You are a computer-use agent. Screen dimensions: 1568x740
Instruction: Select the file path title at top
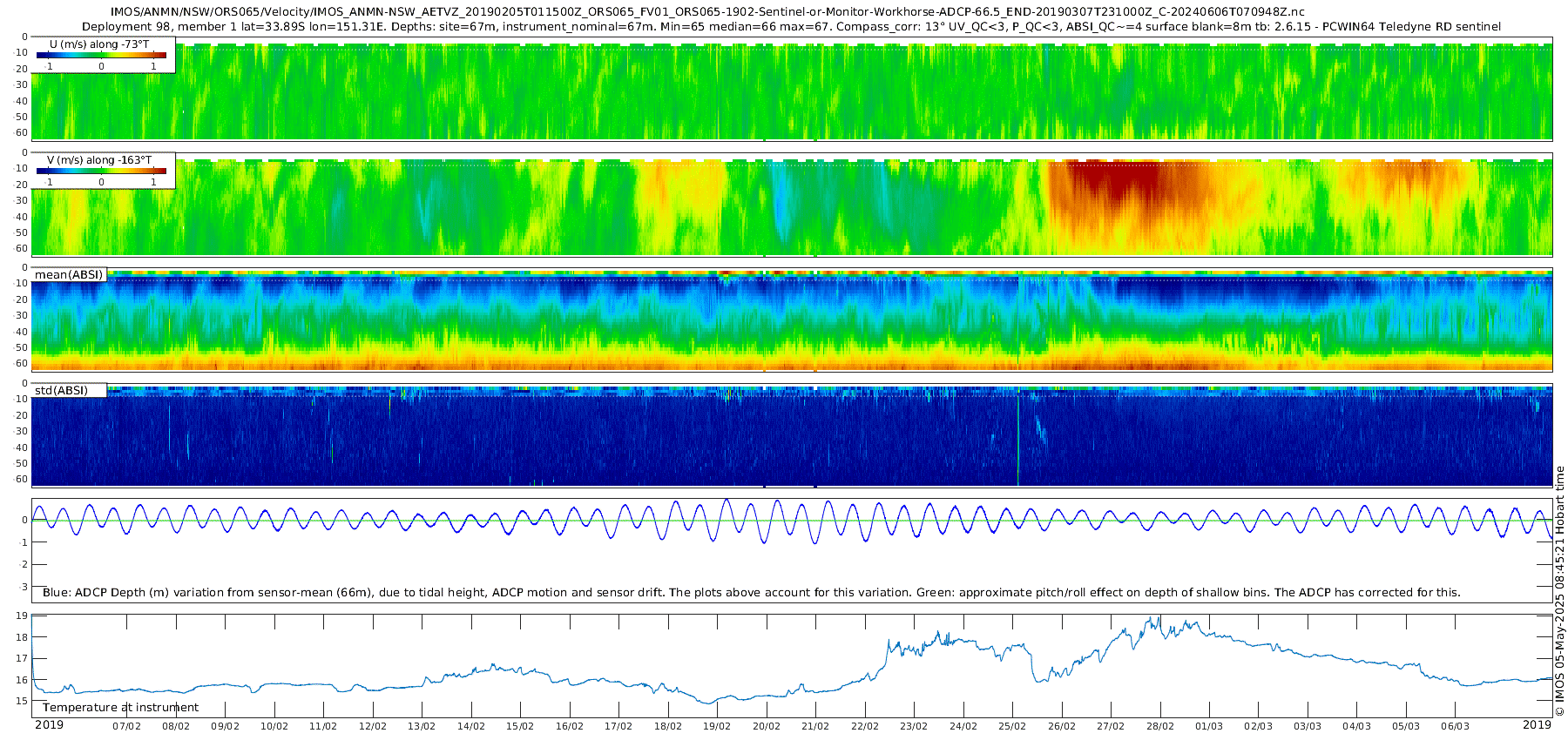tap(707, 12)
